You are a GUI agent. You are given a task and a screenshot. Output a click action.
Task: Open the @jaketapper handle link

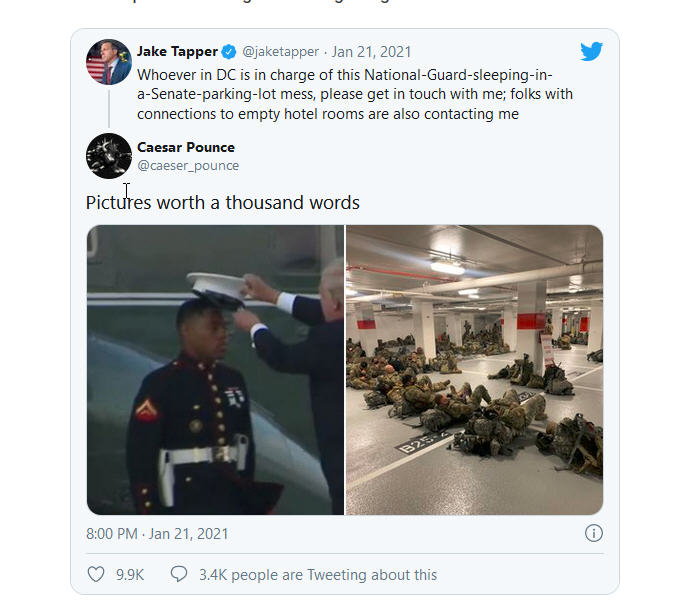point(280,52)
